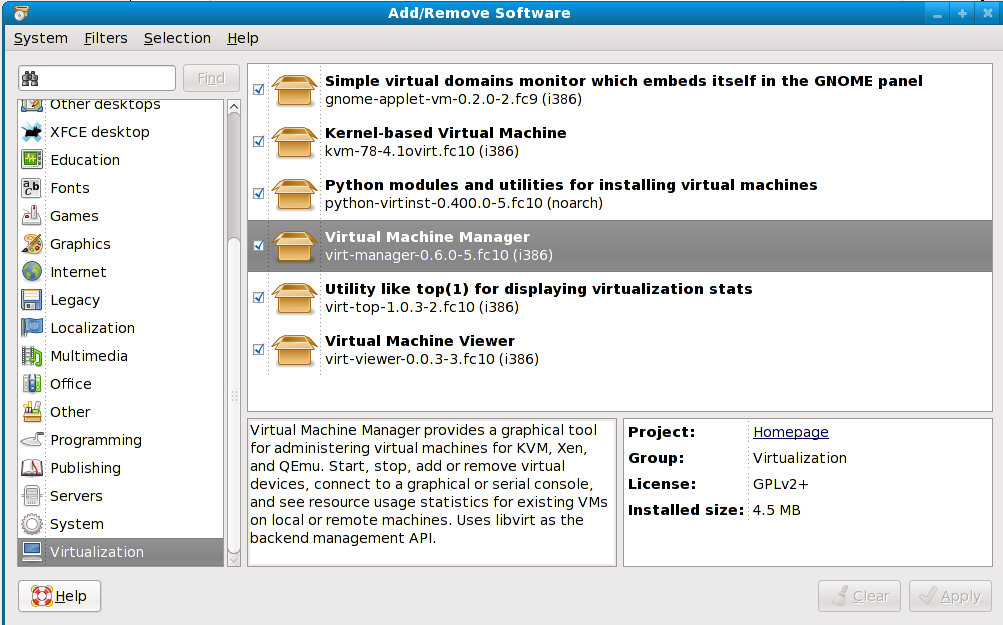The width and height of the screenshot is (1003, 625).
Task: Open the System menu
Action: 41,38
